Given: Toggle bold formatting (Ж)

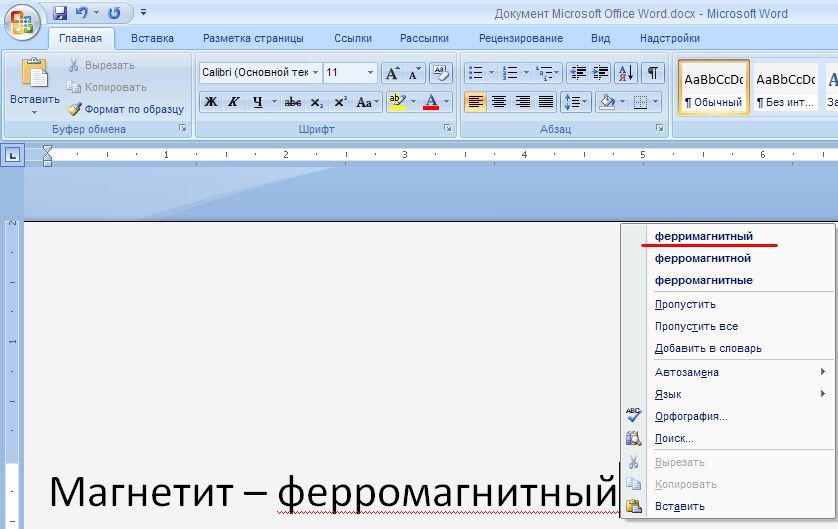Looking at the screenshot, I should coord(211,102).
